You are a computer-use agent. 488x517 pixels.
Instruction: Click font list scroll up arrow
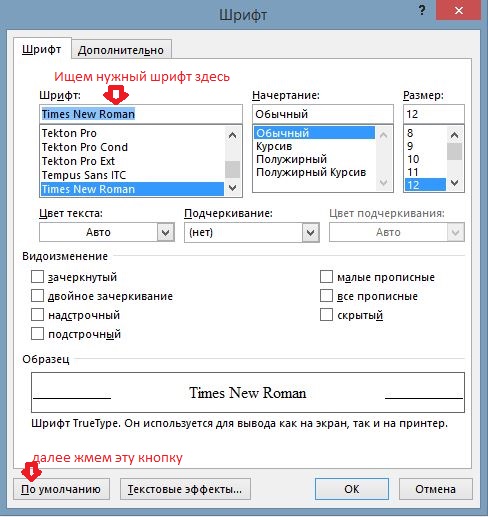tap(232, 135)
